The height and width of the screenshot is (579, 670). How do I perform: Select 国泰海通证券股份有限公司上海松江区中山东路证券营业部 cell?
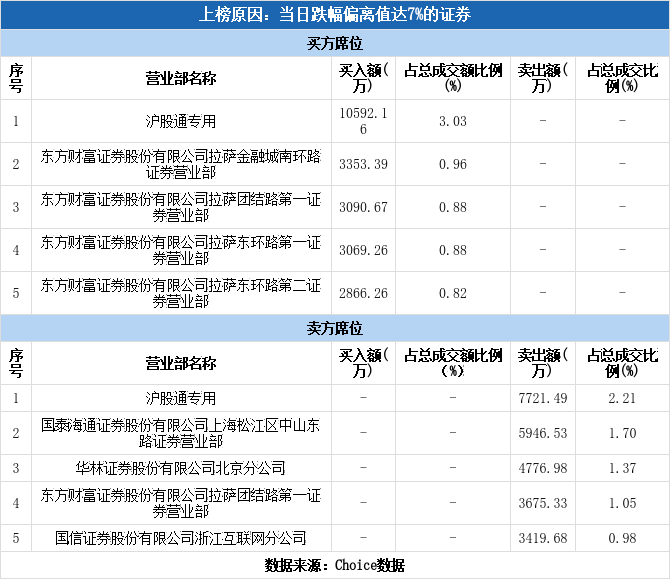[181, 433]
